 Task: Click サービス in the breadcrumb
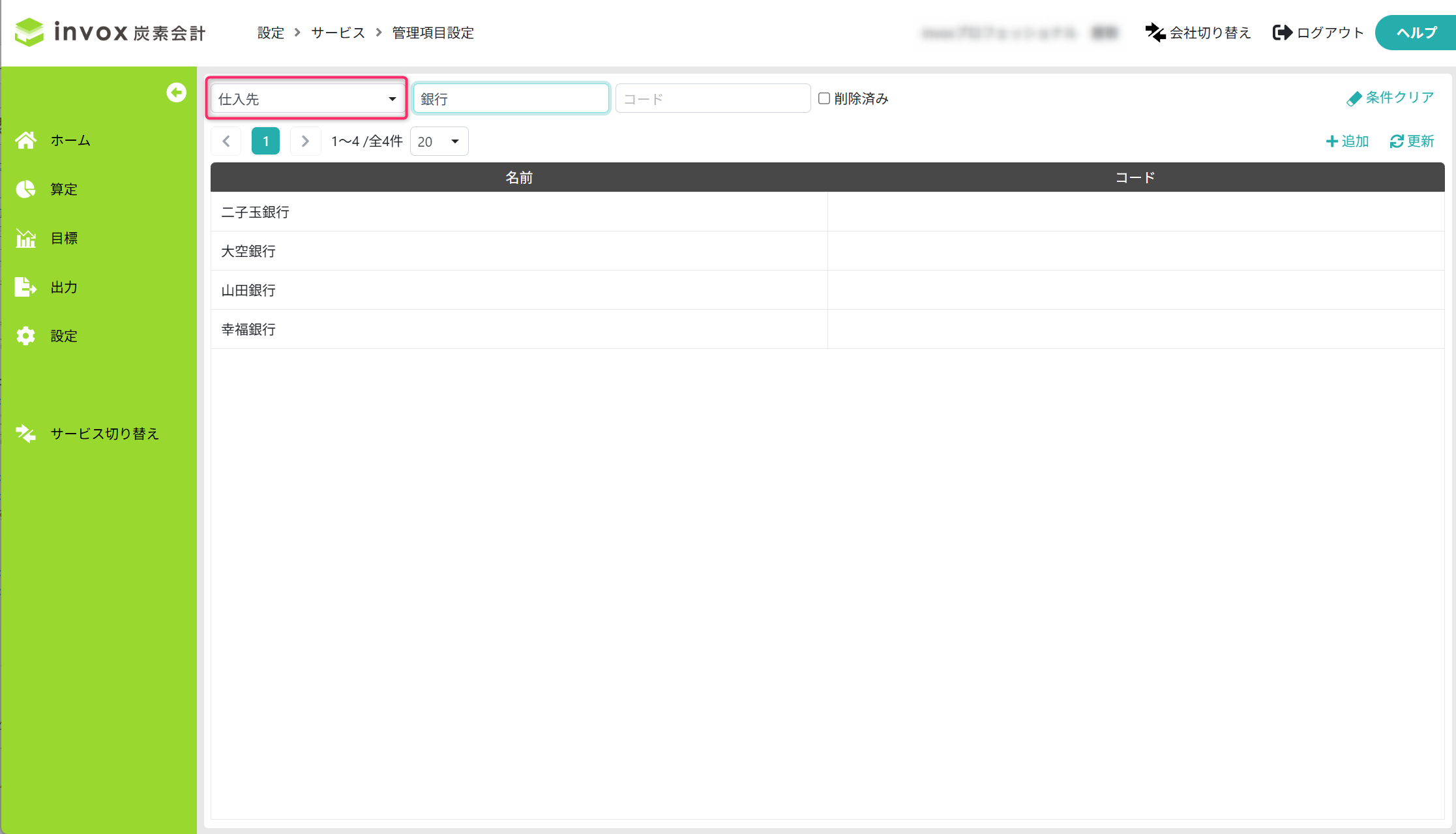pos(338,33)
